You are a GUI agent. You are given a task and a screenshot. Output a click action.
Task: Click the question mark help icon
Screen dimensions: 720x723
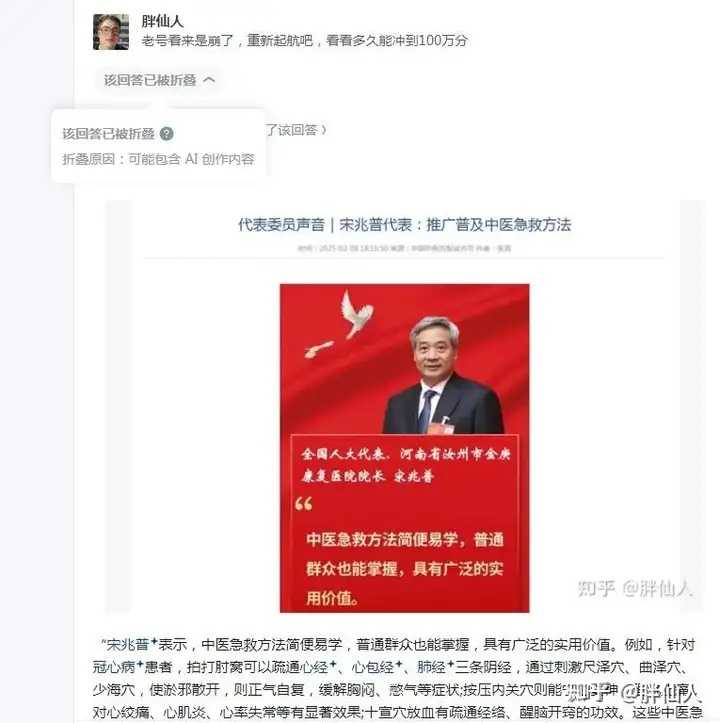(167, 134)
